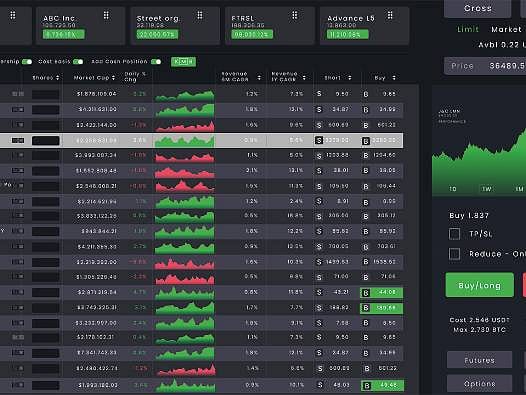Open the Futures button
Viewport: 526px width, 395px height.
[x=480, y=360]
